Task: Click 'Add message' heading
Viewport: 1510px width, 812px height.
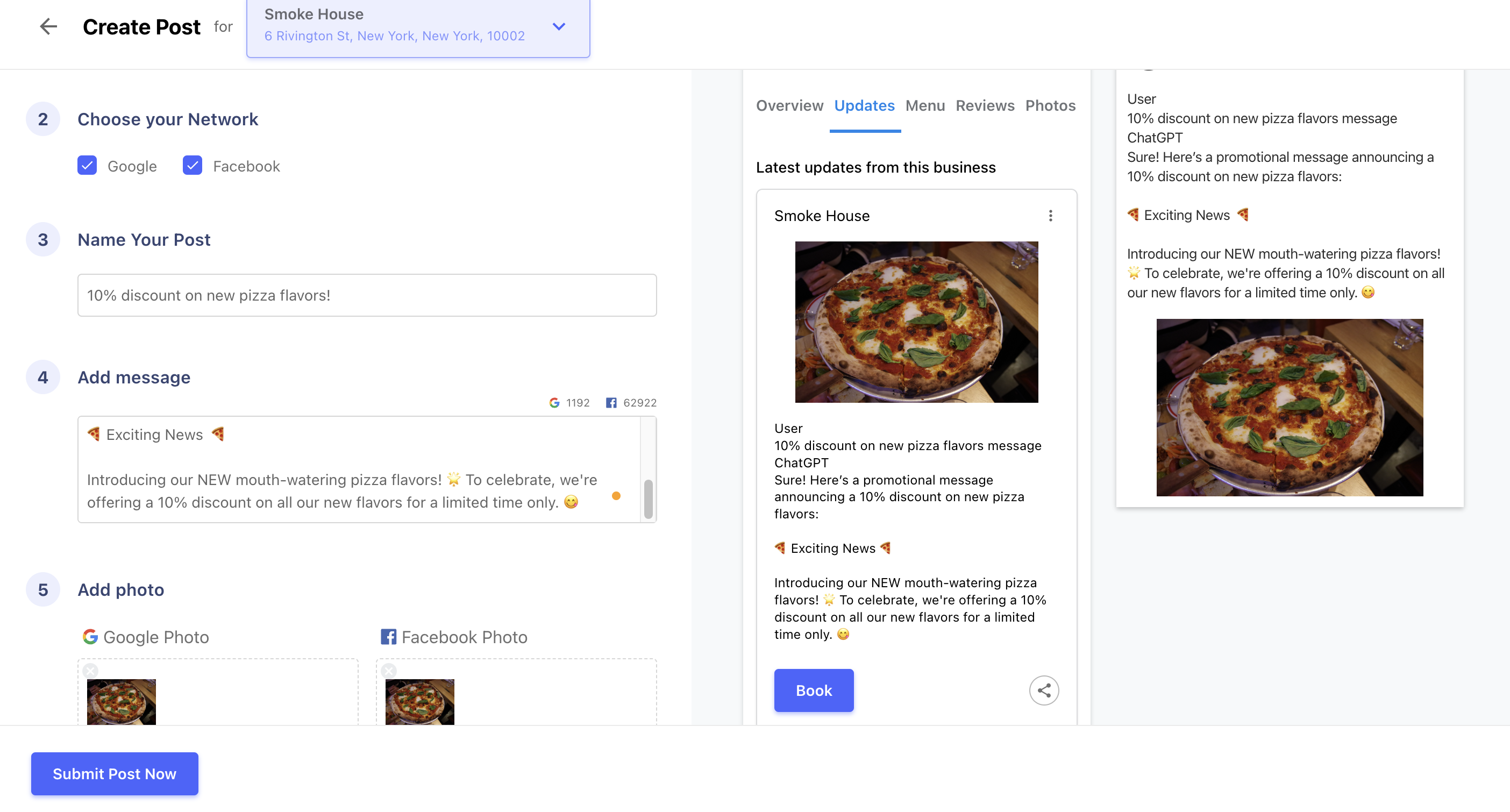Action: pos(134,377)
